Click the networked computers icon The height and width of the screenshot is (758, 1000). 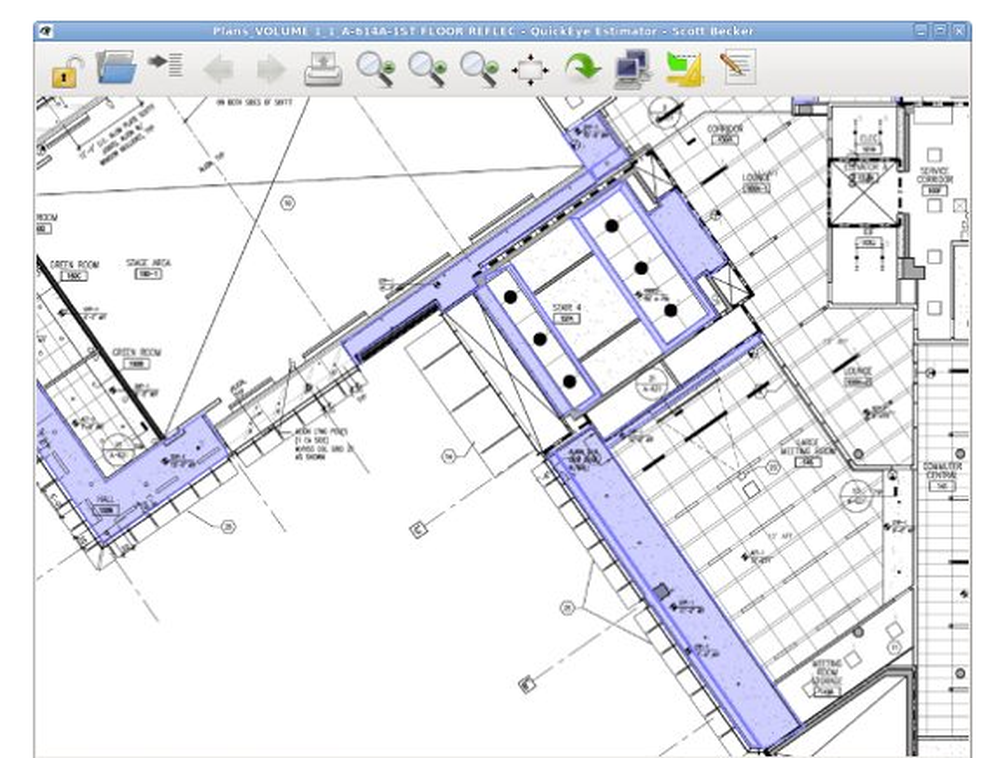coord(633,69)
